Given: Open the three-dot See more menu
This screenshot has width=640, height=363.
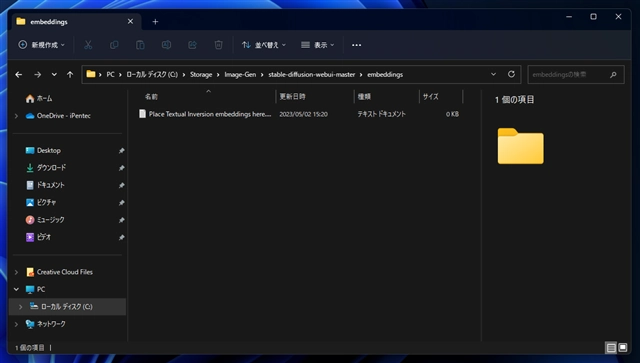Looking at the screenshot, I should click(356, 45).
